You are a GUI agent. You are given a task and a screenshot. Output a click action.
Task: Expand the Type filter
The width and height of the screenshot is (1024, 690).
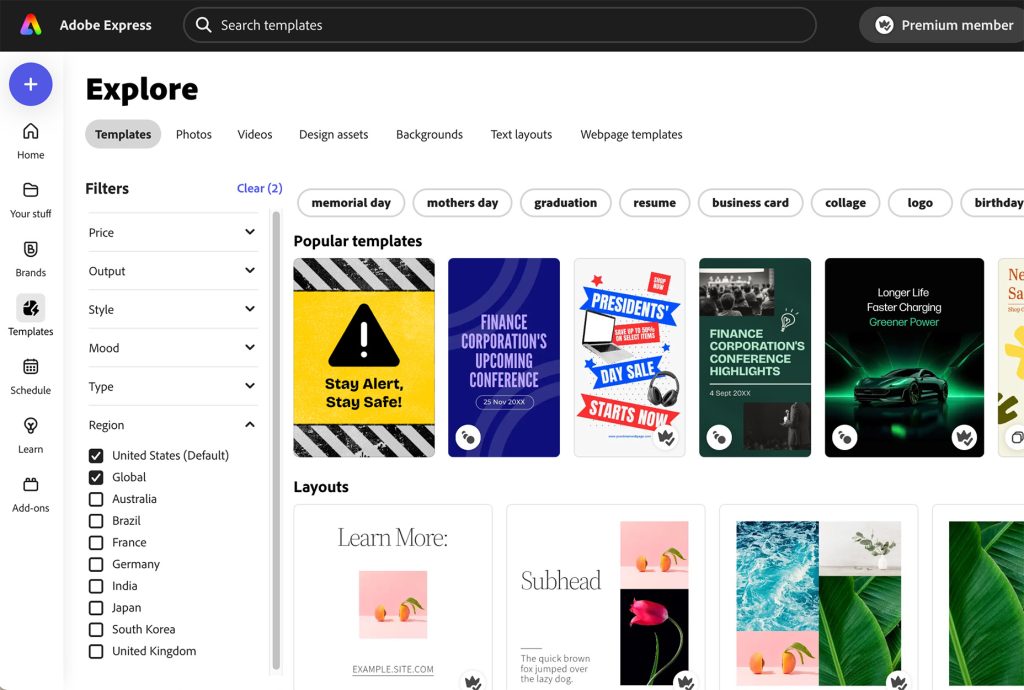173,386
